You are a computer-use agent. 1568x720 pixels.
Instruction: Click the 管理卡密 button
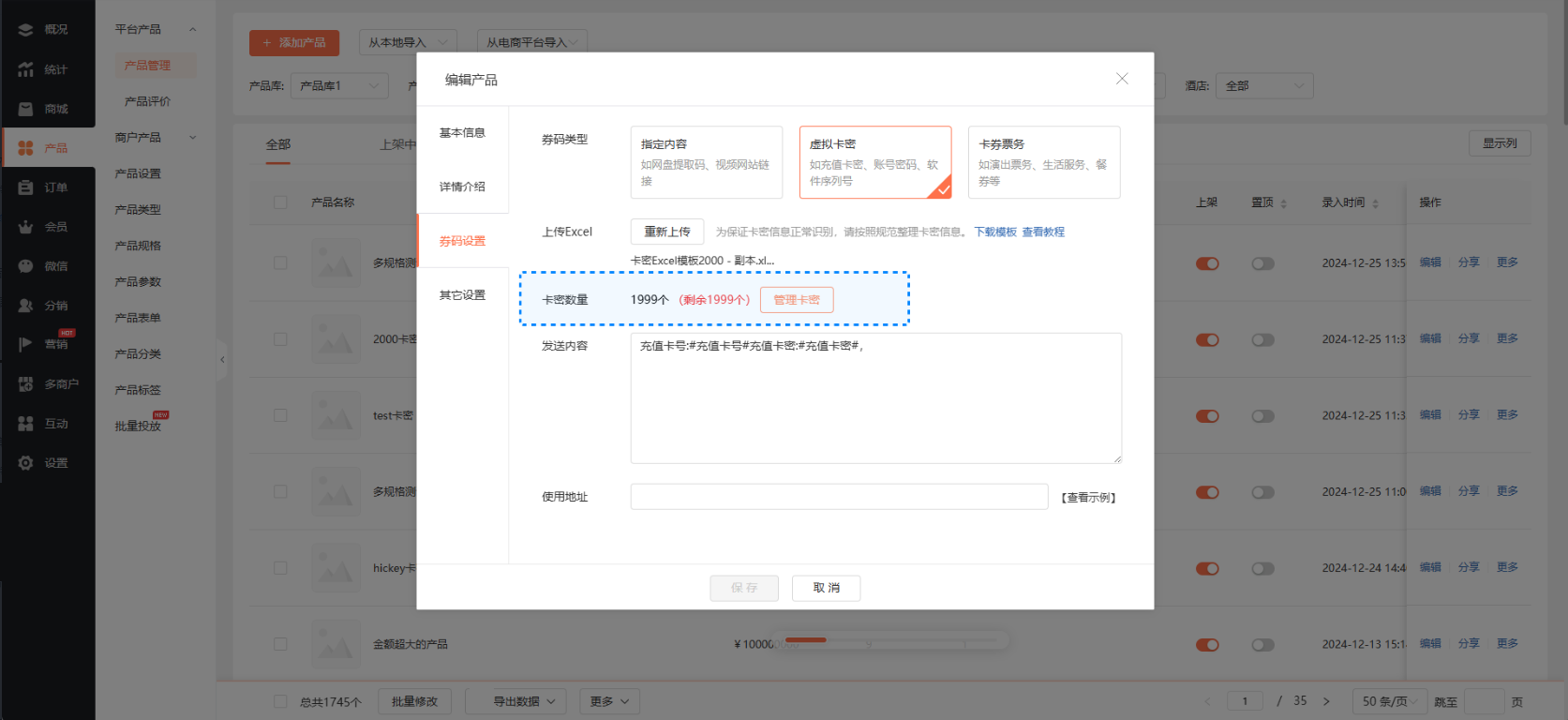coord(797,300)
